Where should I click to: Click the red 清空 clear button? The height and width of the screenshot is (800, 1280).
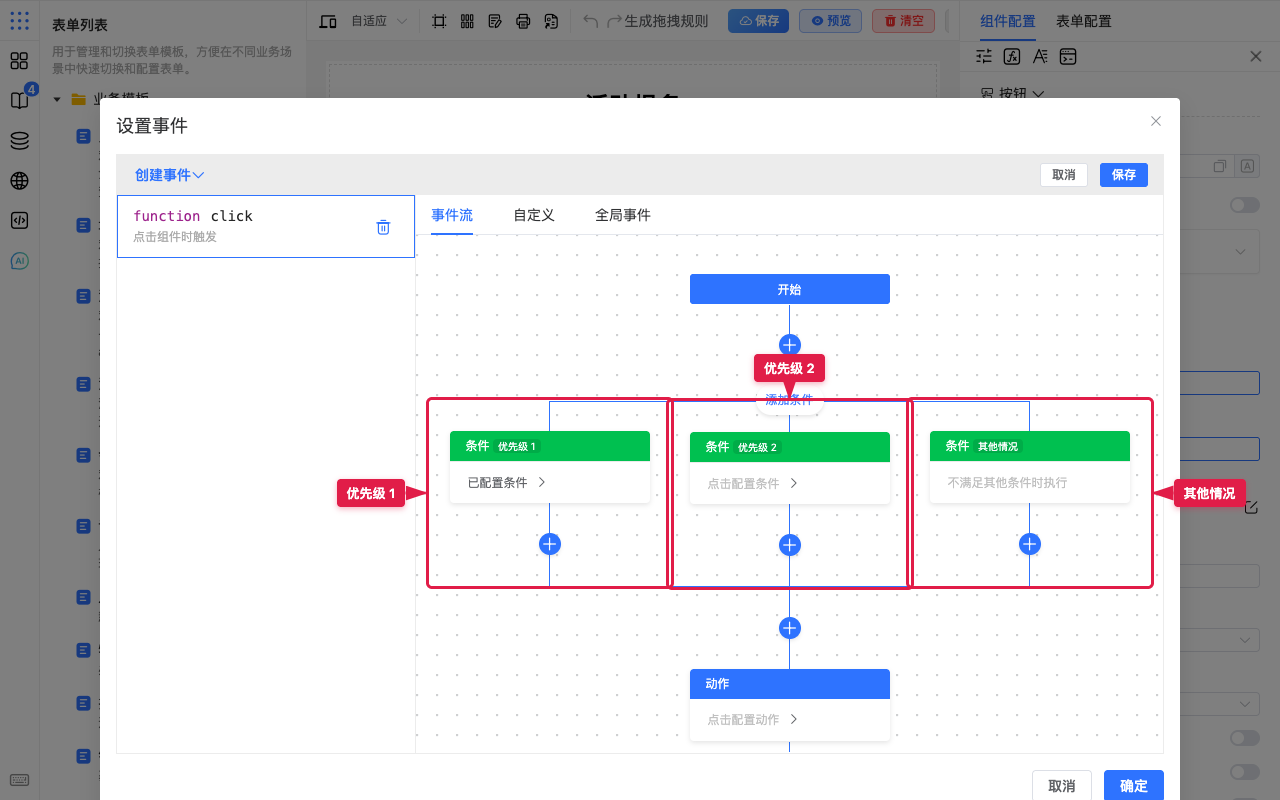click(x=903, y=21)
